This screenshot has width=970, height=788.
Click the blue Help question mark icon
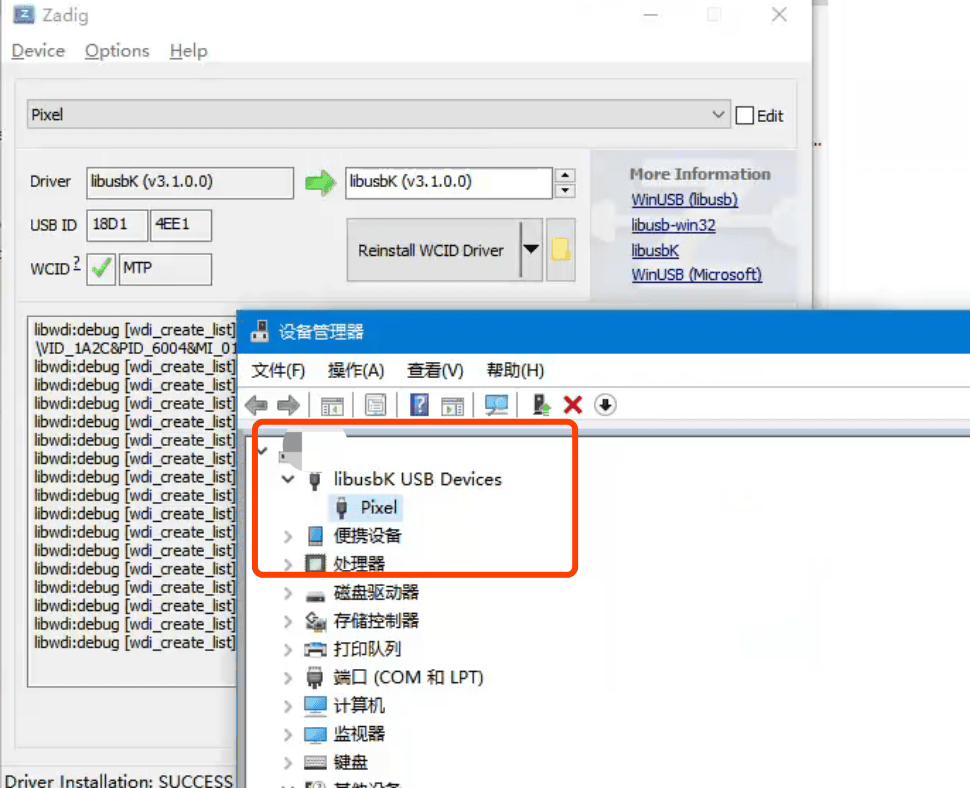click(420, 405)
